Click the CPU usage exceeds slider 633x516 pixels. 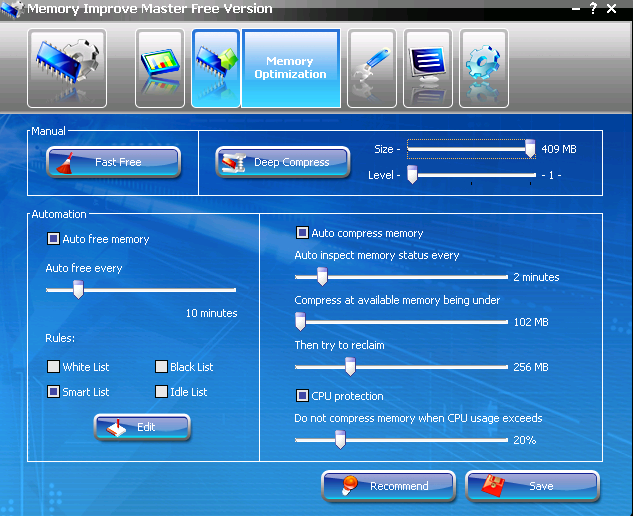pos(401,440)
